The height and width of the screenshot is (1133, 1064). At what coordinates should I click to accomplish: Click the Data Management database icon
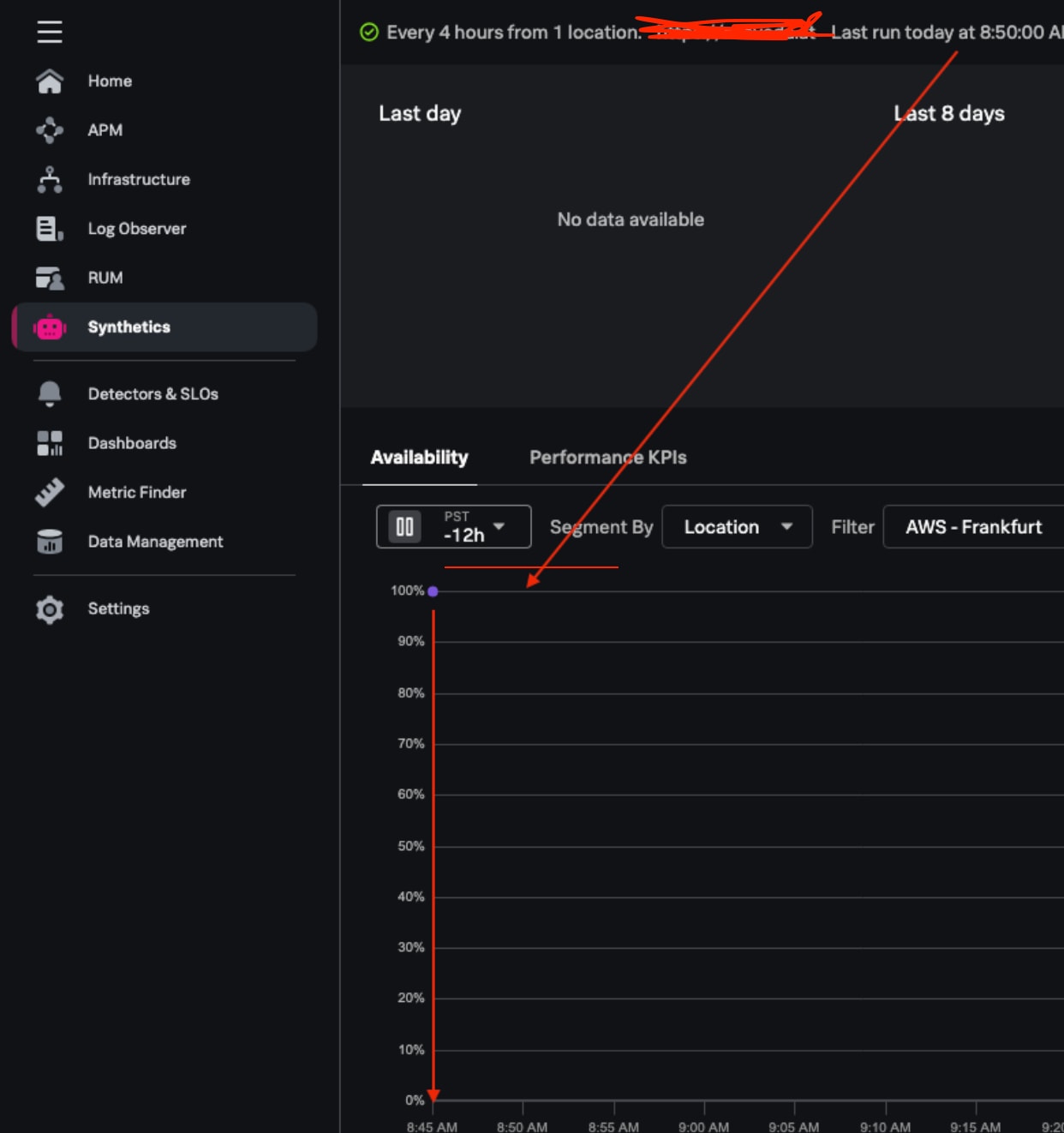point(50,542)
